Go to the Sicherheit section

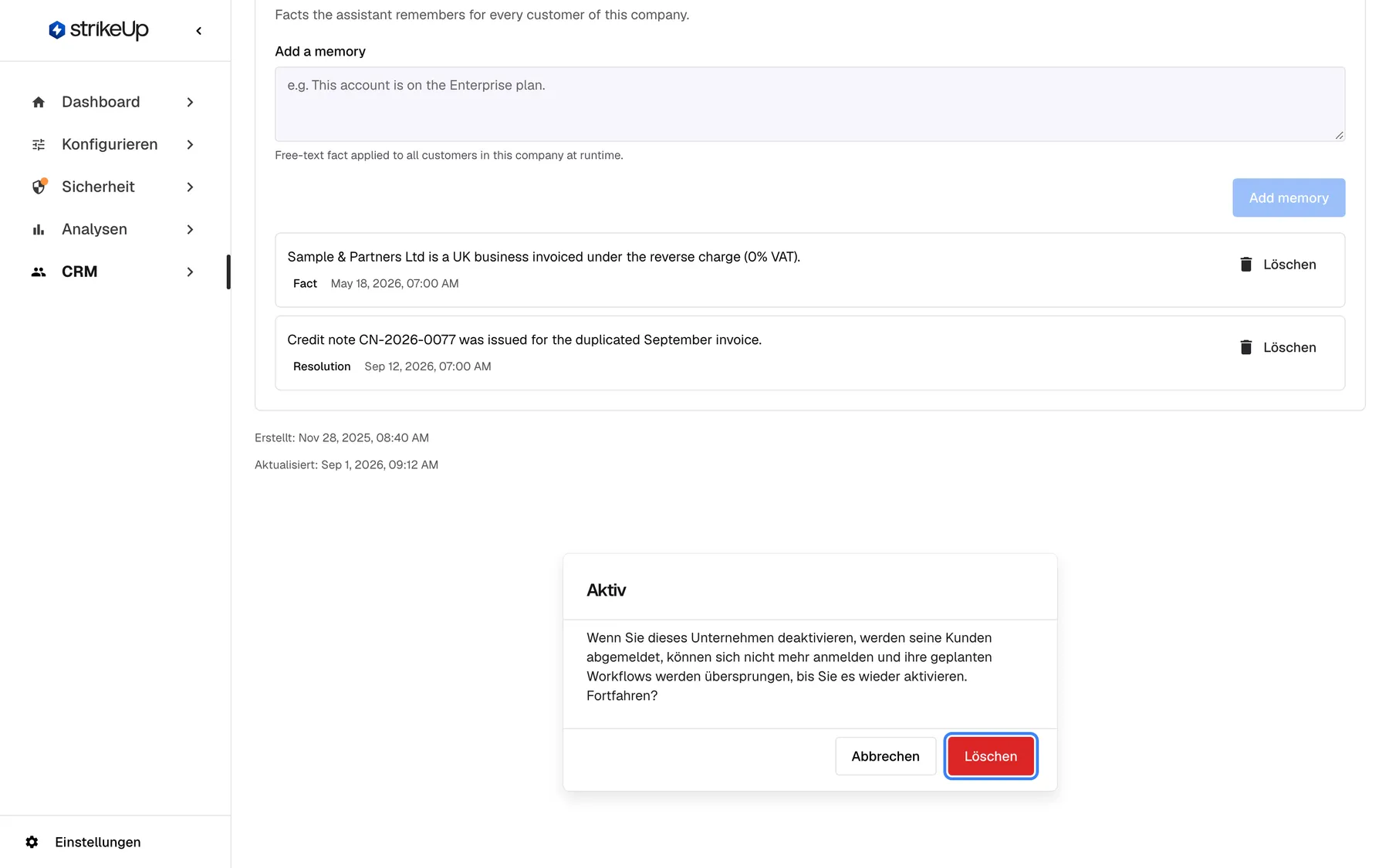[x=114, y=187]
